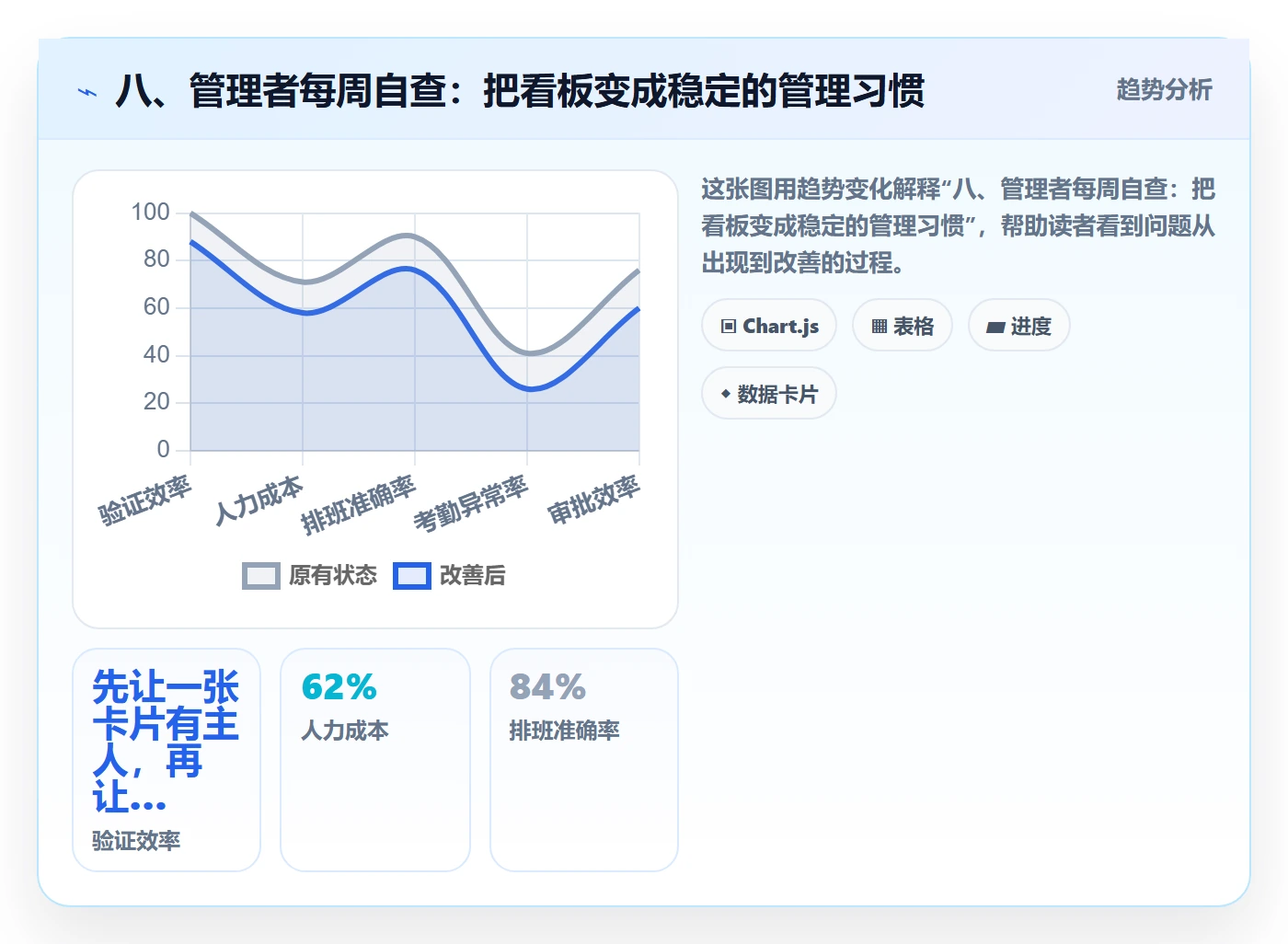Image resolution: width=1288 pixels, height=944 pixels.
Task: Click the grid icon on the 表格 tag
Action: click(x=880, y=327)
